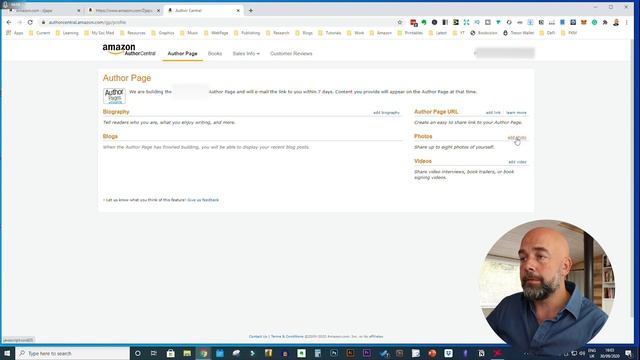640x360 pixels.
Task: Open the Research bookmarks folder
Action: pyautogui.click(x=278, y=33)
